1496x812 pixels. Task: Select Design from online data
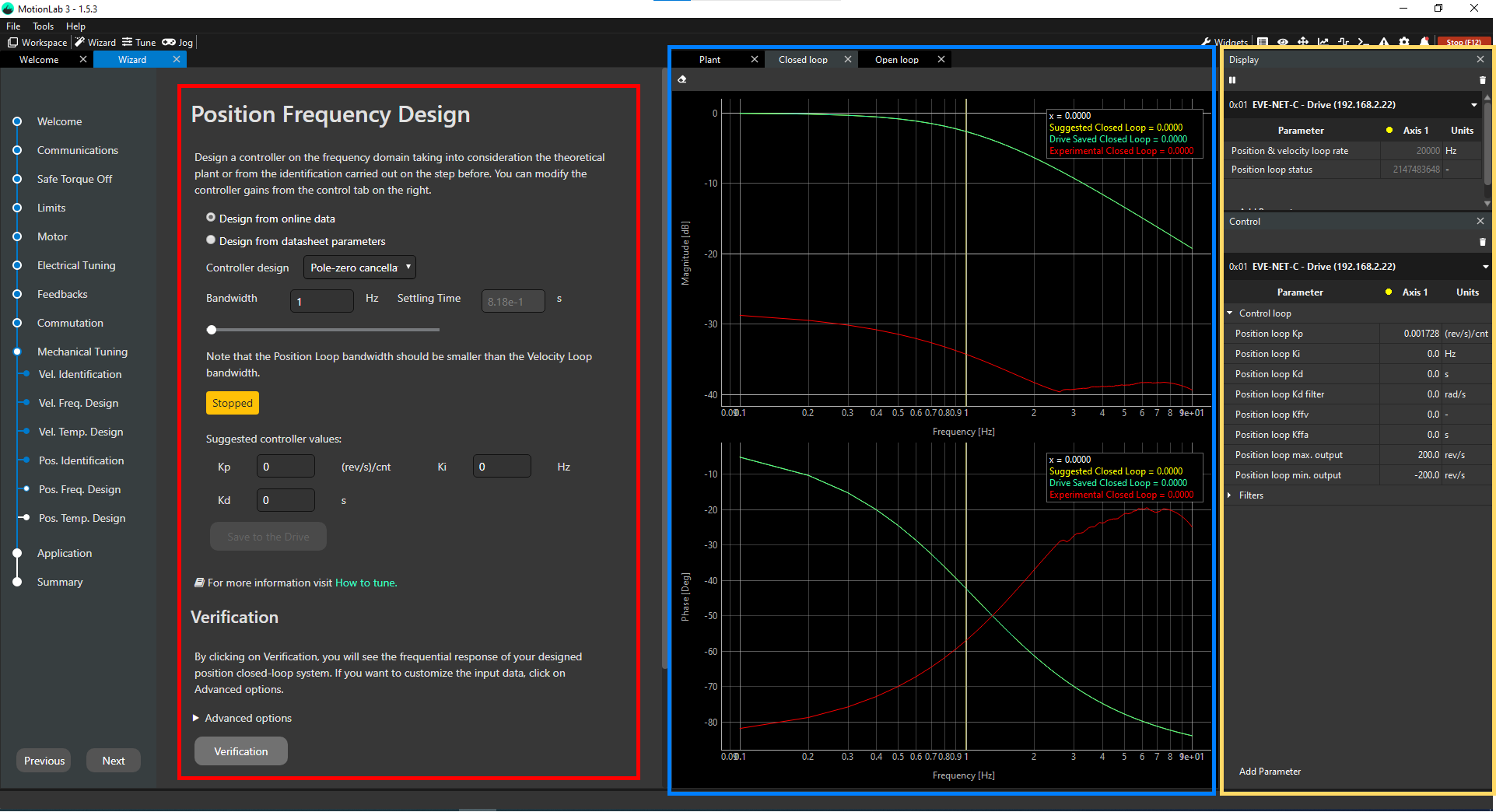(211, 218)
